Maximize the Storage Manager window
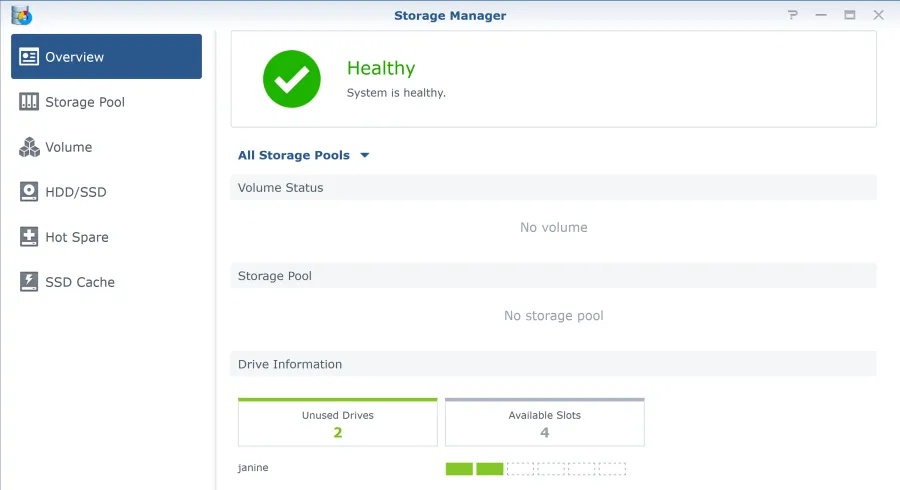 (x=849, y=15)
